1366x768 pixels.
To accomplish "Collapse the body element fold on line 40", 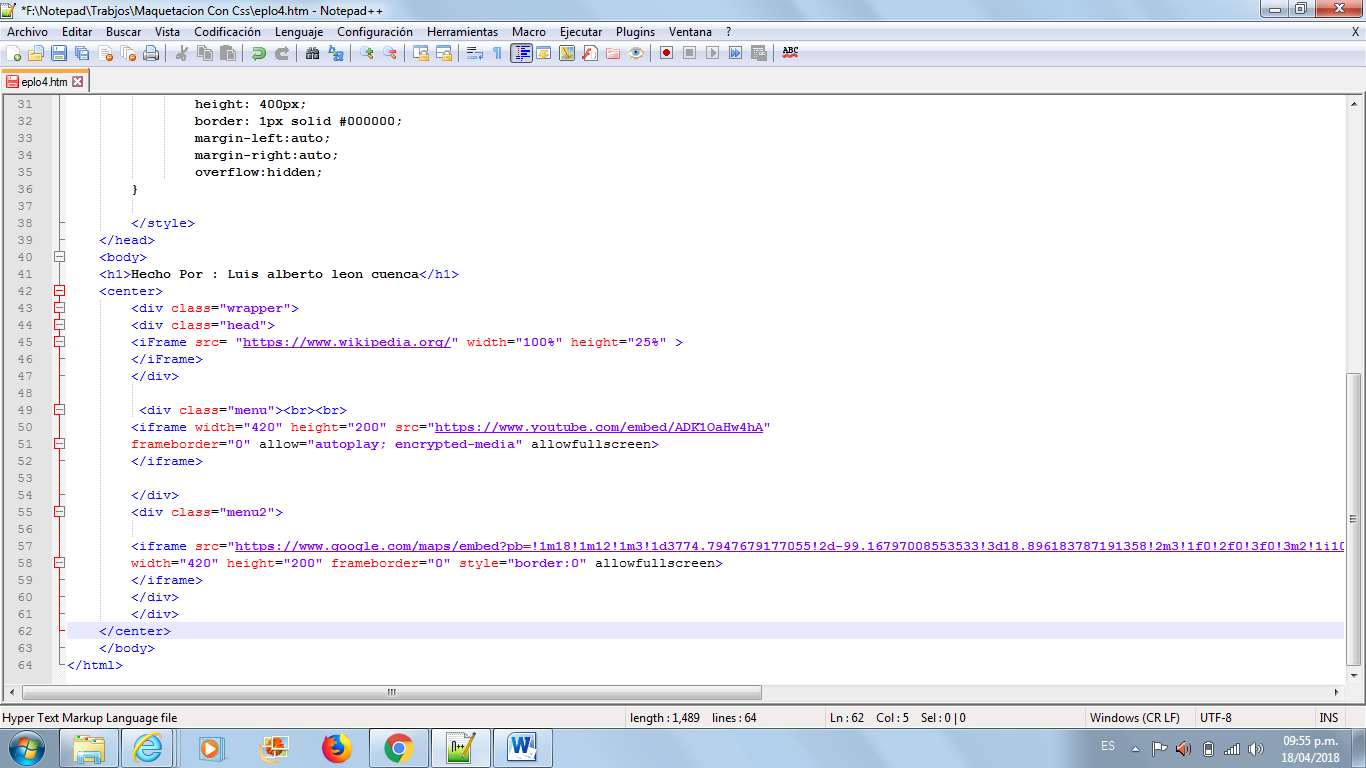I will [x=59, y=256].
